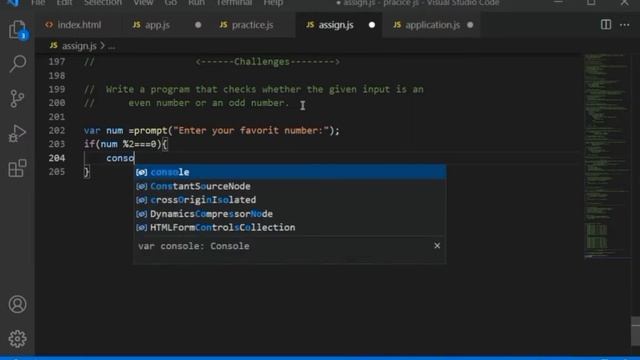
Task: Select the 'console' autocomplete suggestion
Action: click(x=290, y=172)
